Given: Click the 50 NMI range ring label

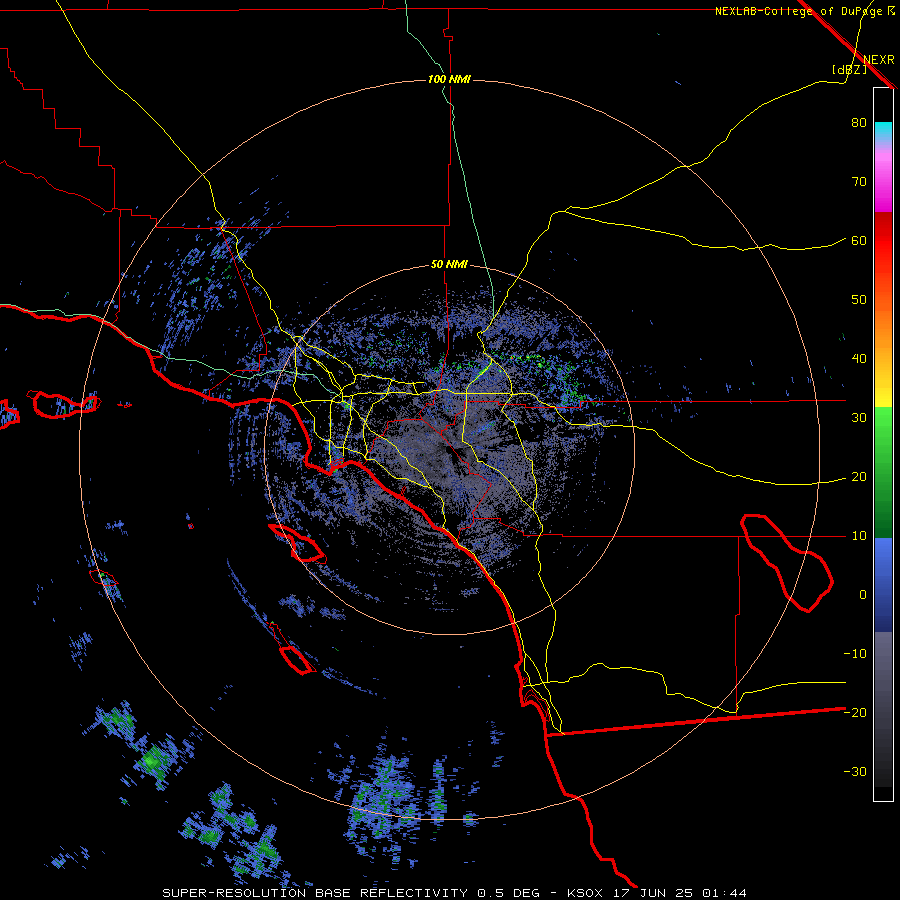Looking at the screenshot, I should (449, 265).
